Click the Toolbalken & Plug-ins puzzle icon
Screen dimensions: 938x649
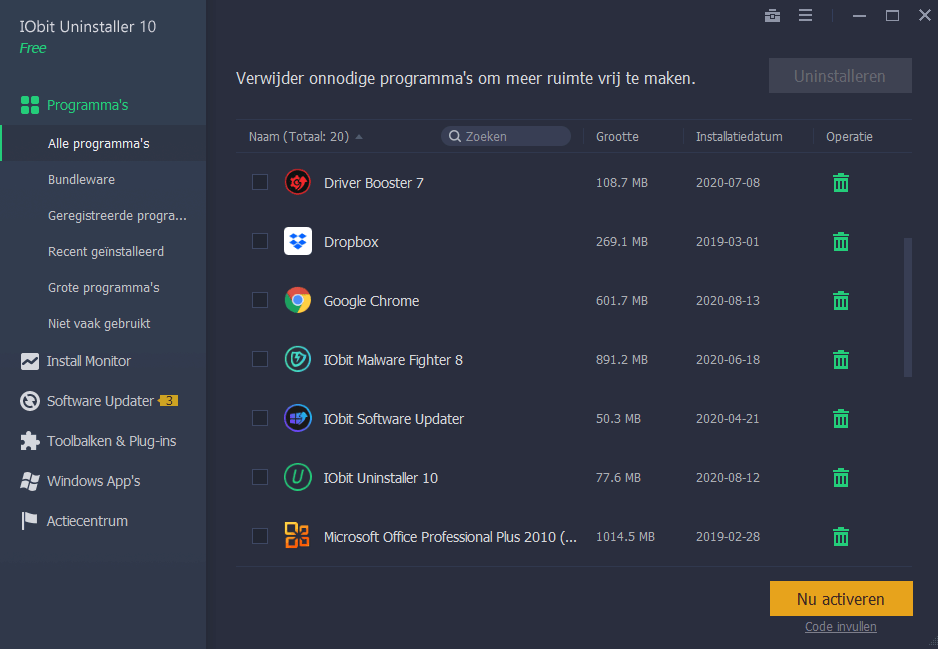(30, 441)
